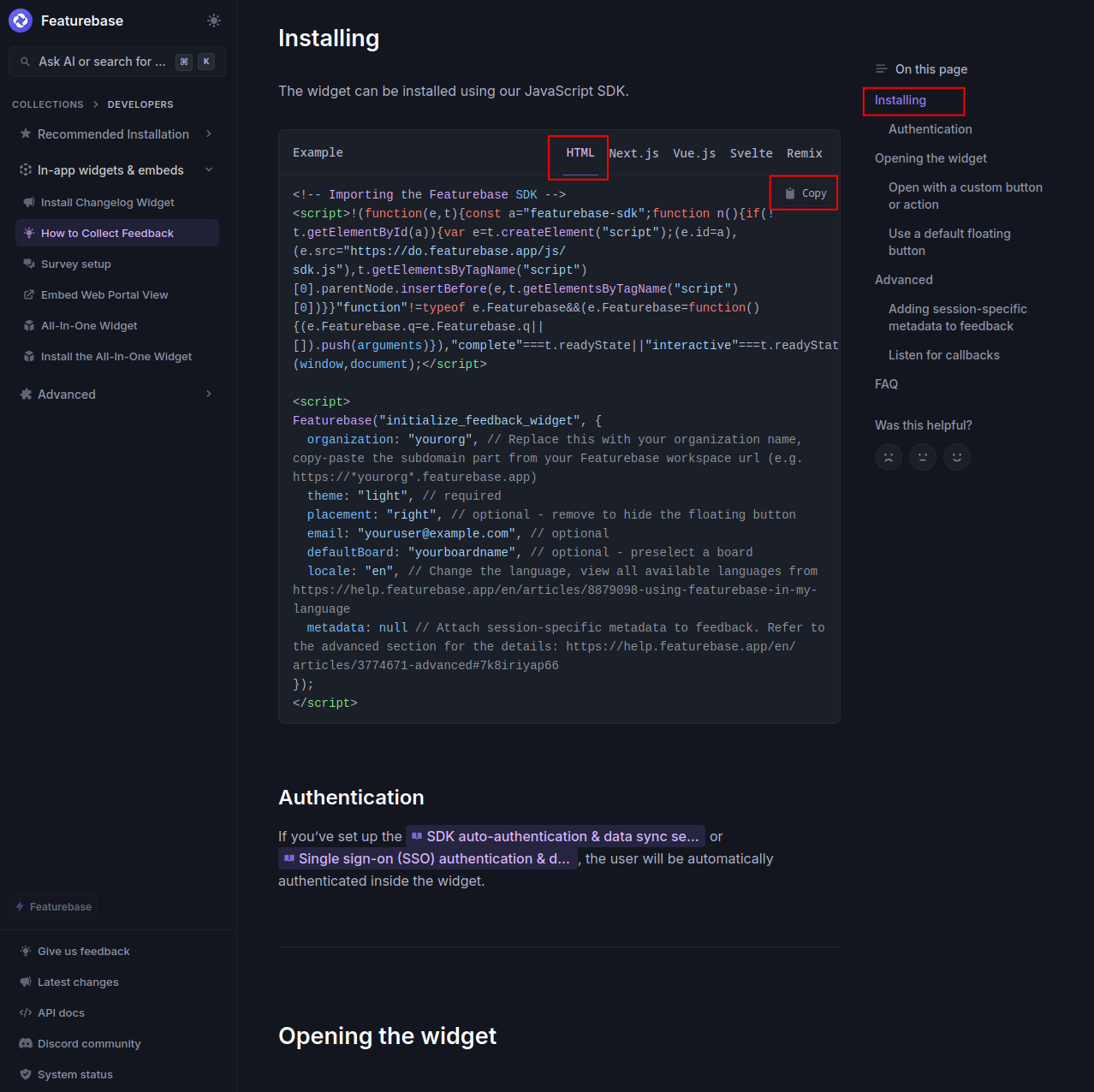The height and width of the screenshot is (1092, 1094).
Task: Click the Survey setup chat icon
Action: coord(29,264)
